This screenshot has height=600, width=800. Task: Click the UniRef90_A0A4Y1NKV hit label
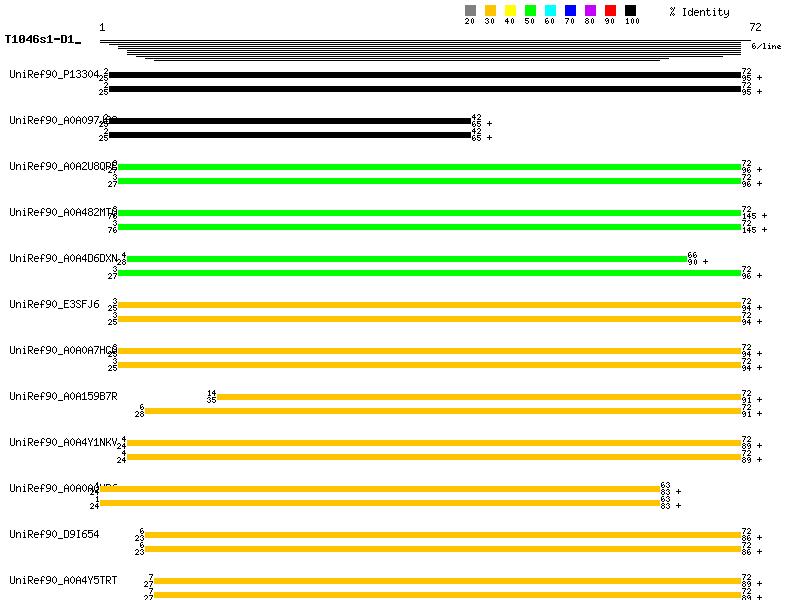(63, 442)
